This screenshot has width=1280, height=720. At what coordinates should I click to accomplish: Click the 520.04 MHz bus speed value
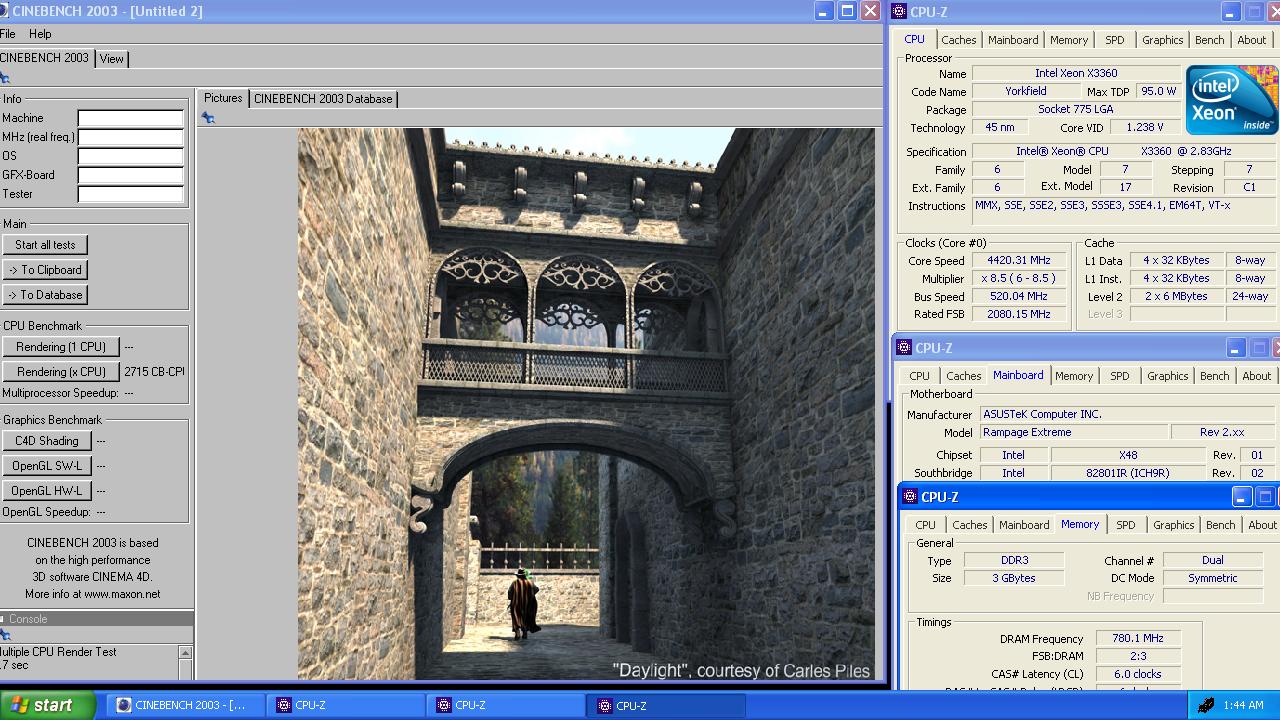point(1020,297)
